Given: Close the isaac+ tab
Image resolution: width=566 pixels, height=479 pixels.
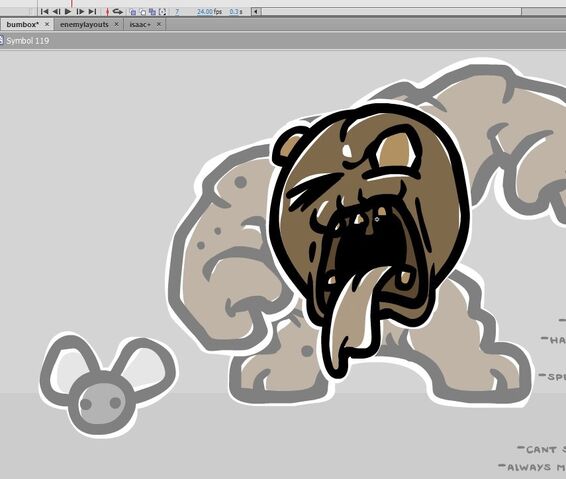Looking at the screenshot, I should (158, 25).
